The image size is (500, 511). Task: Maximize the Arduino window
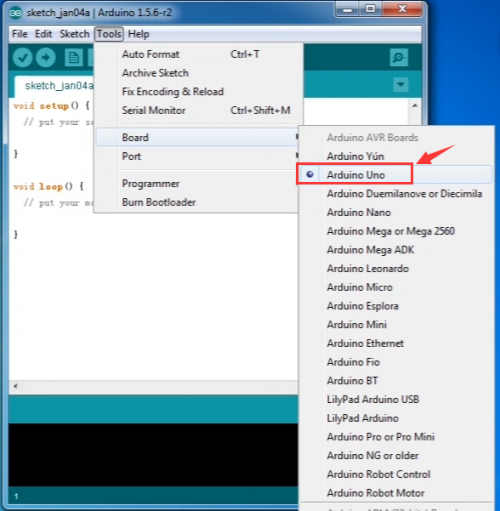point(370,9)
